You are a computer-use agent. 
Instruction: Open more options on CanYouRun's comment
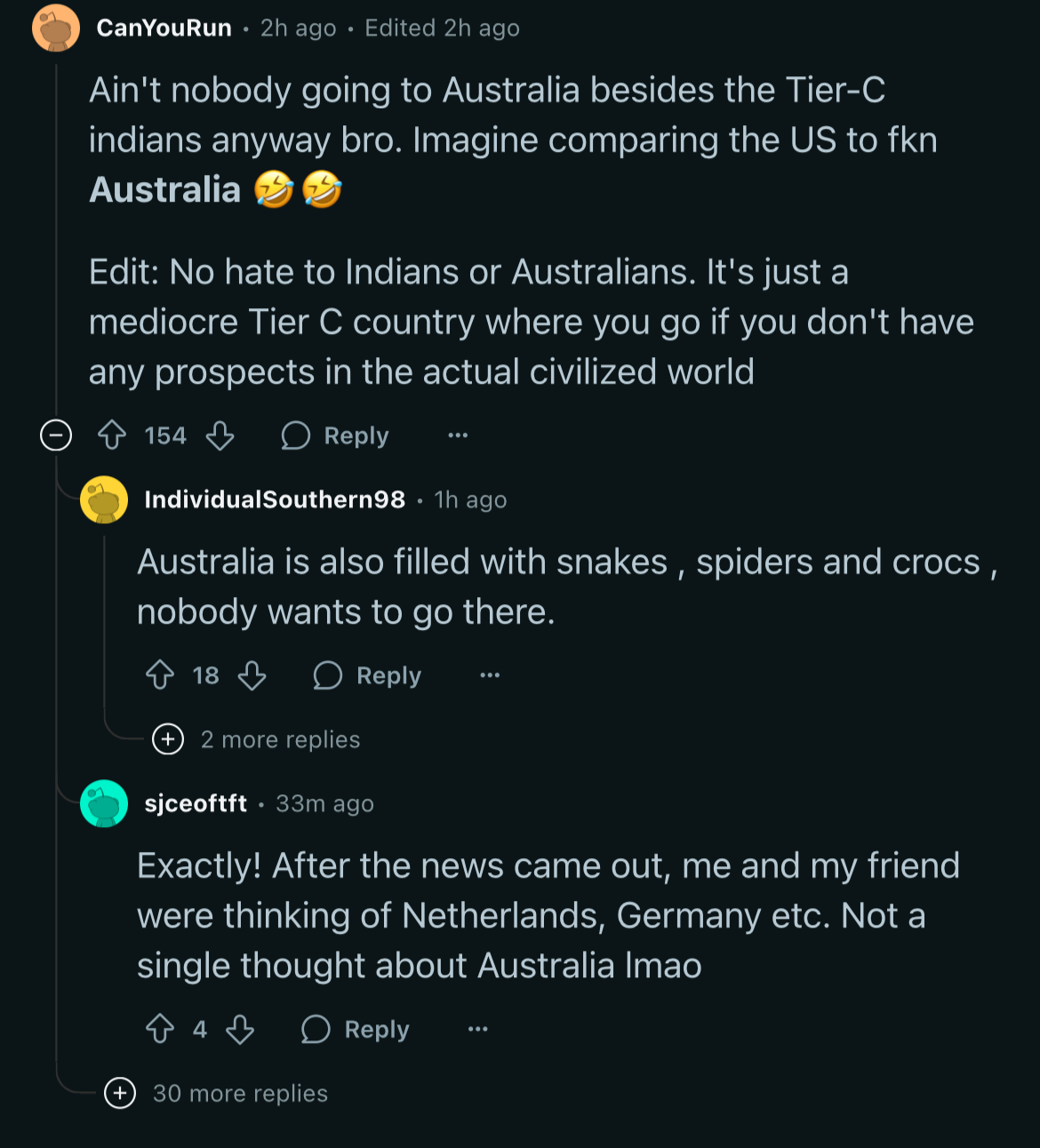458,435
